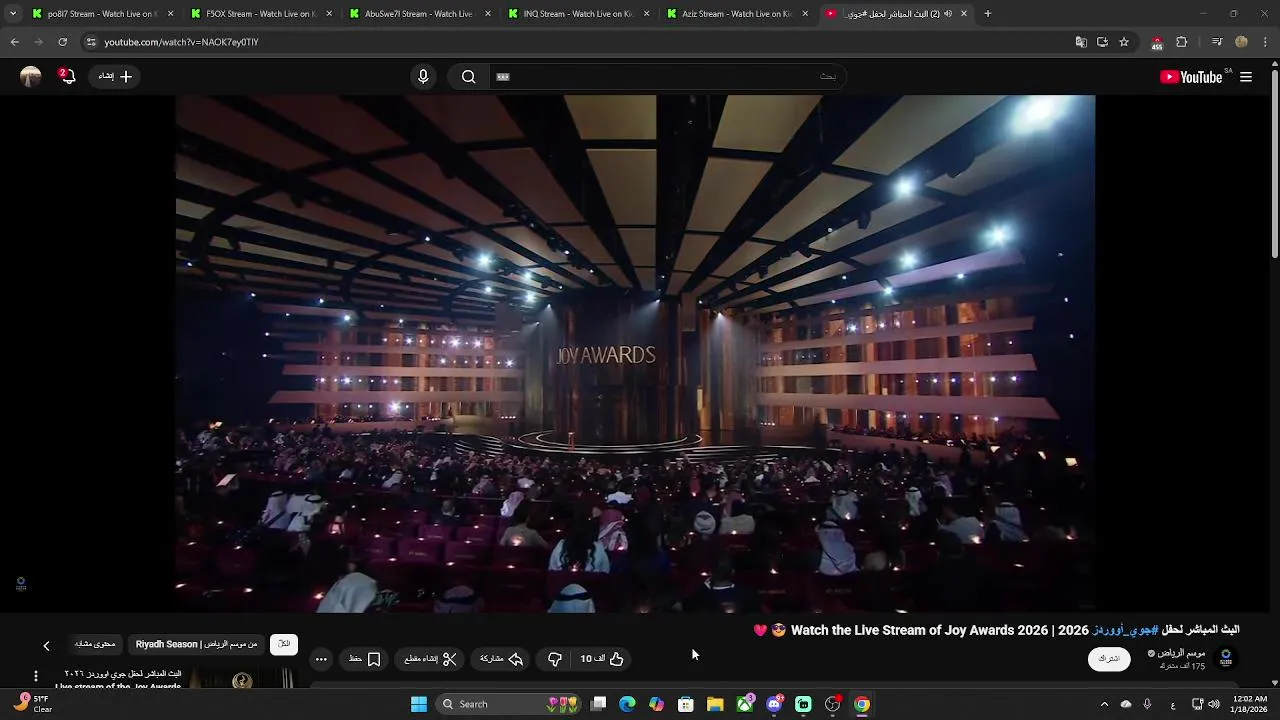Screen dimensions: 1280x720
Task: Click the site information icon in address bar
Action: coord(91,42)
